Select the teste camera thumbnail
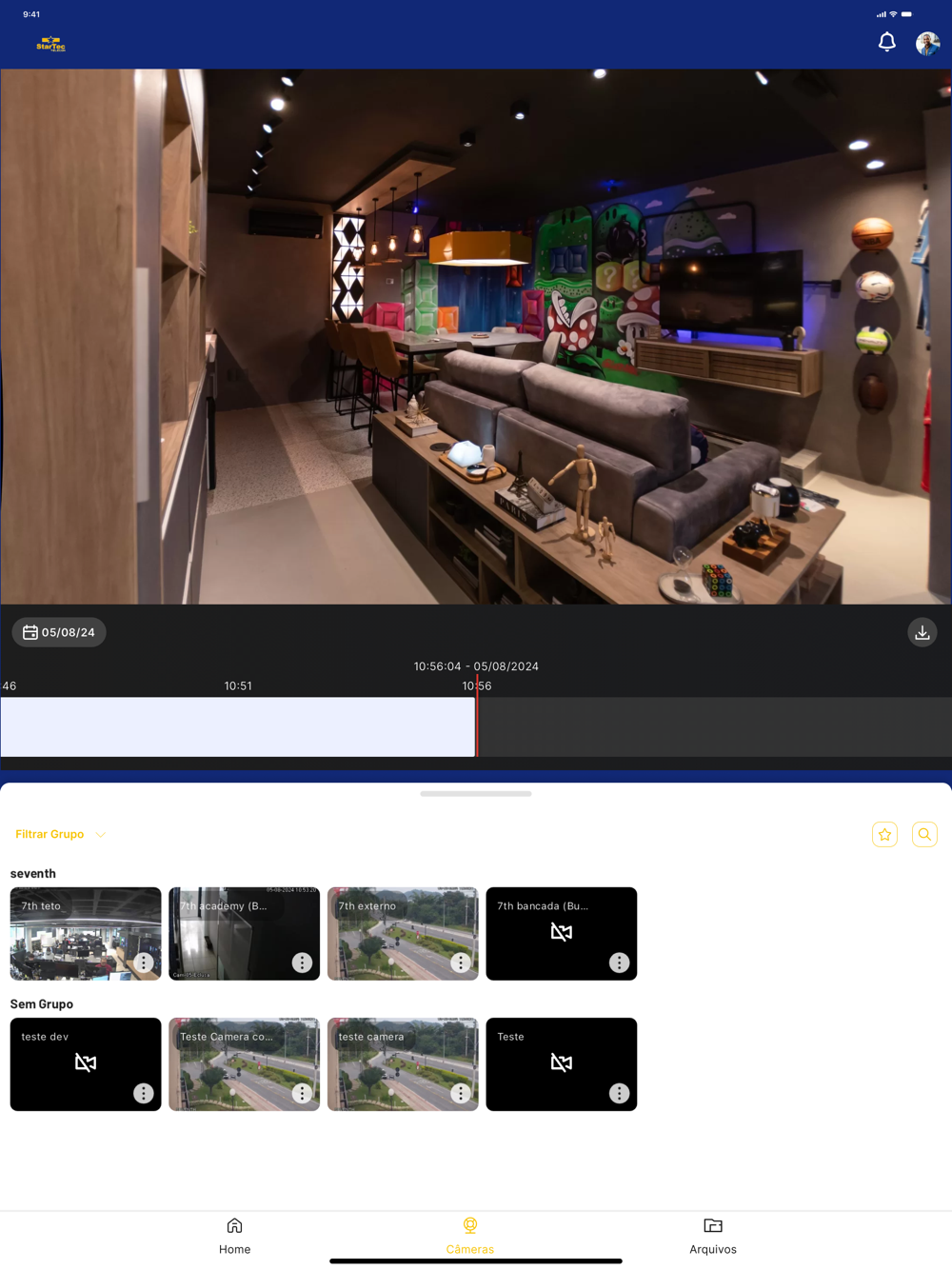952x1270 pixels. 403,1063
